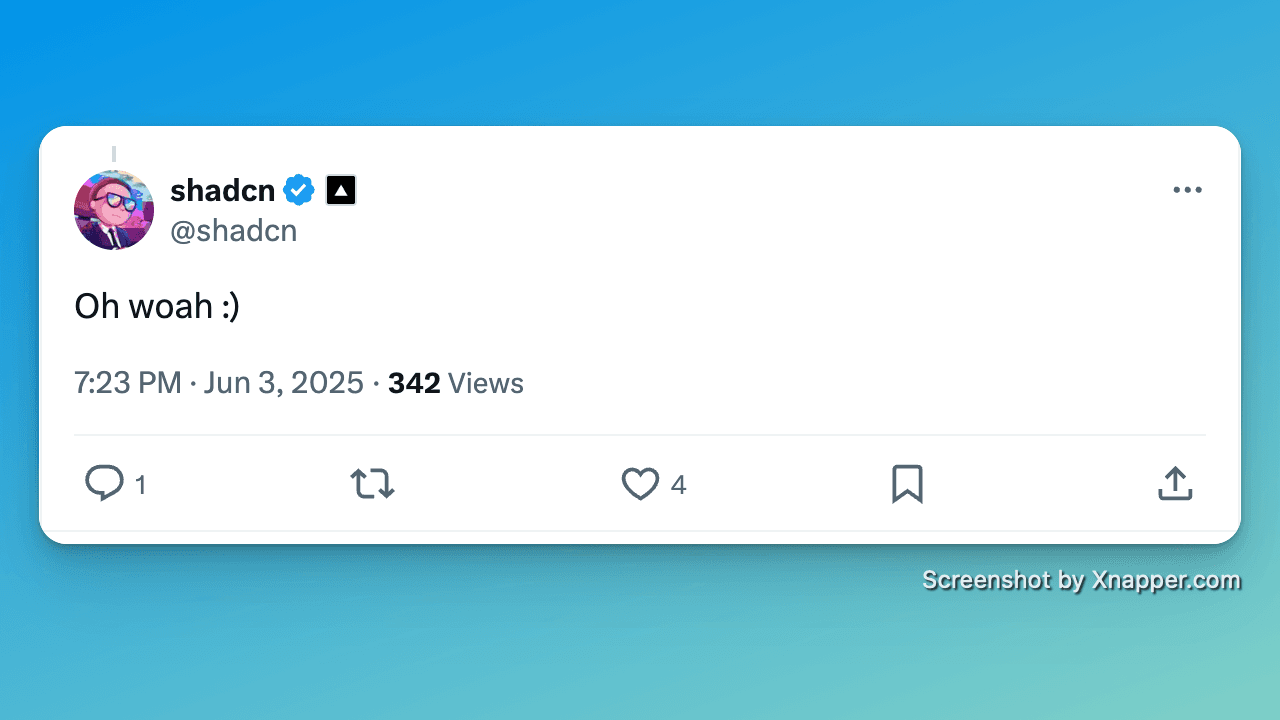Open the three-dot more options menu
1280x720 pixels.
(1187, 190)
